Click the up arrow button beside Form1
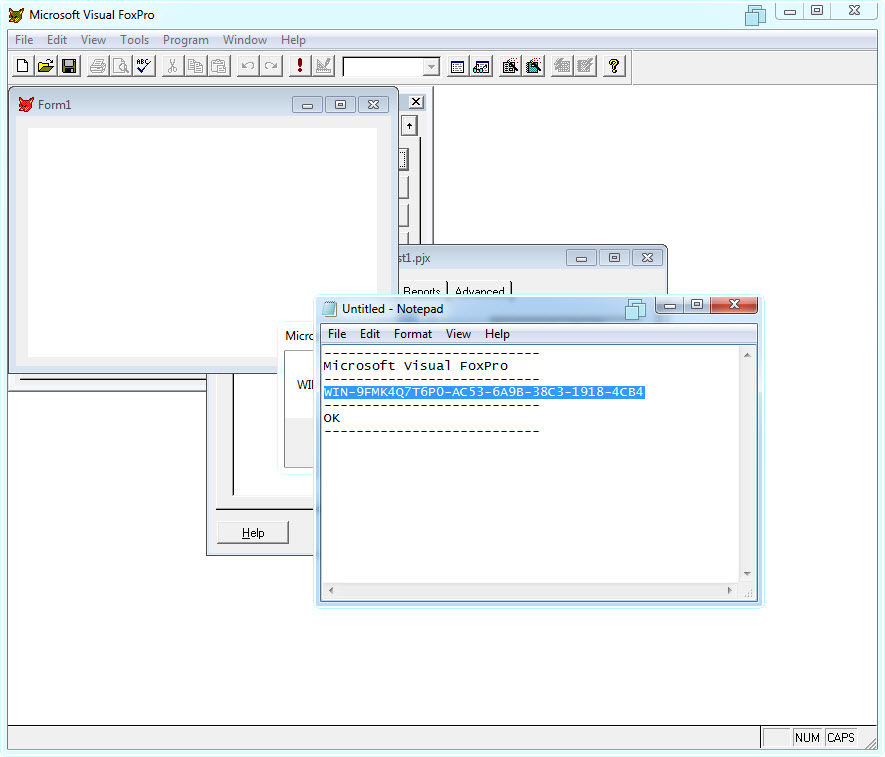Viewport: 885px width, 757px height. (x=409, y=126)
